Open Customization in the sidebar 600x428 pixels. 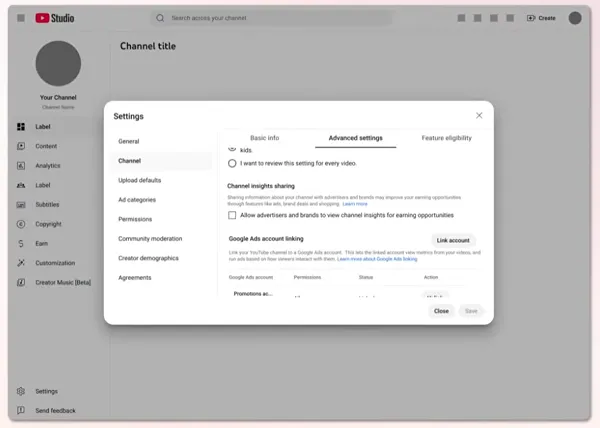pos(55,263)
